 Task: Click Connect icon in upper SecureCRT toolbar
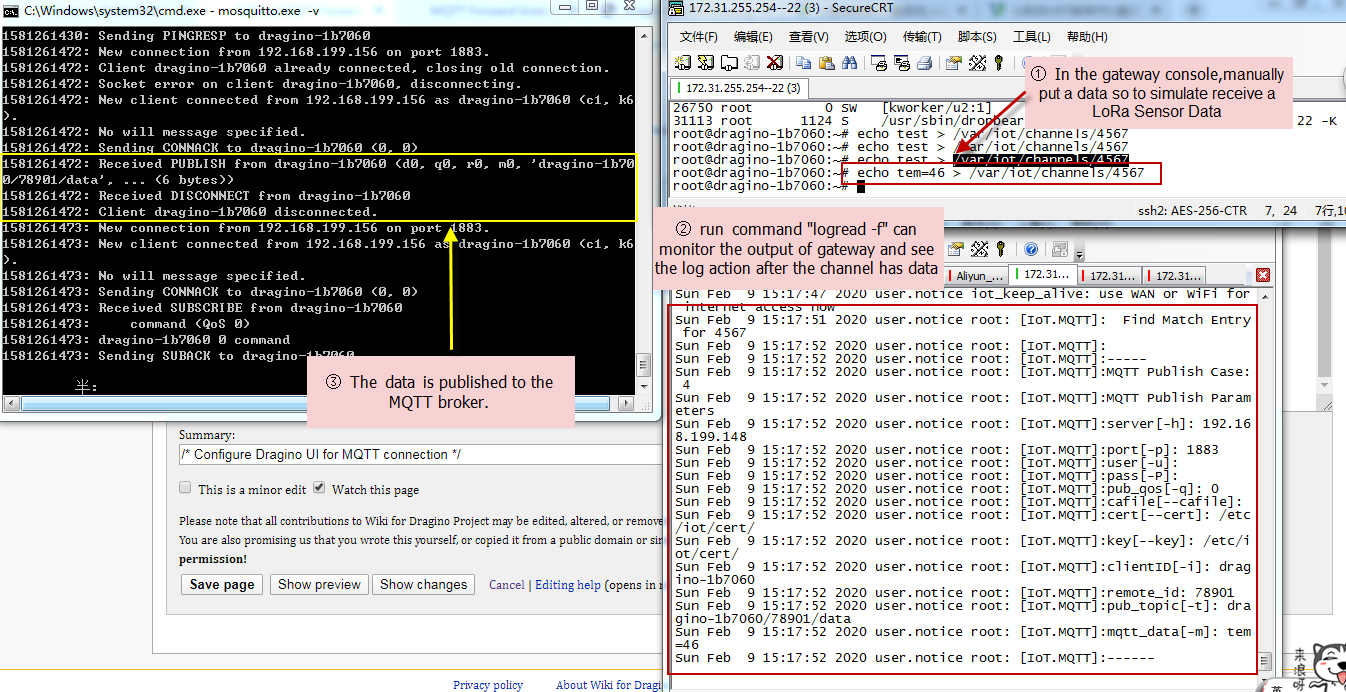point(683,63)
